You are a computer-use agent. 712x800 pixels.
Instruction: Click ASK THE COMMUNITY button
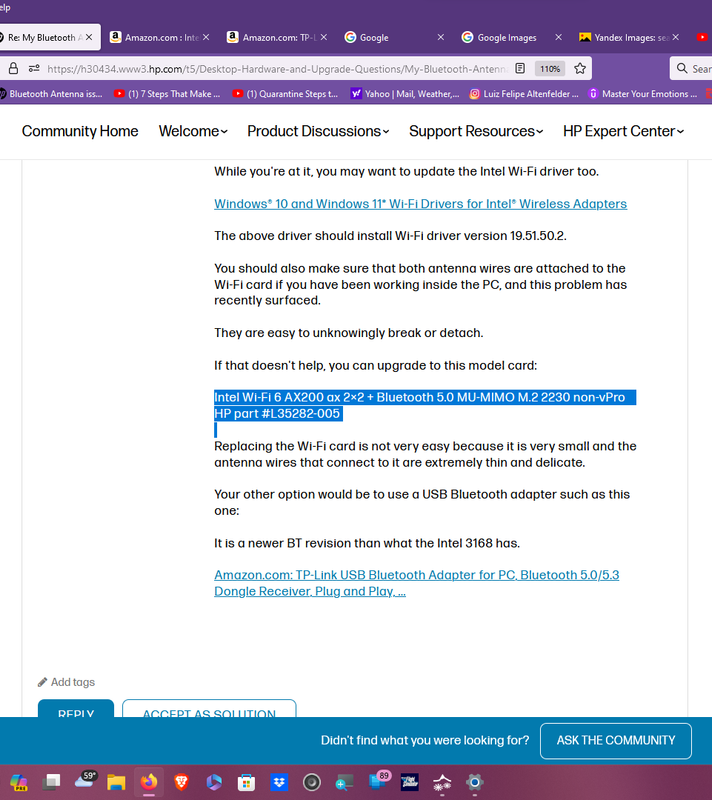click(x=616, y=740)
